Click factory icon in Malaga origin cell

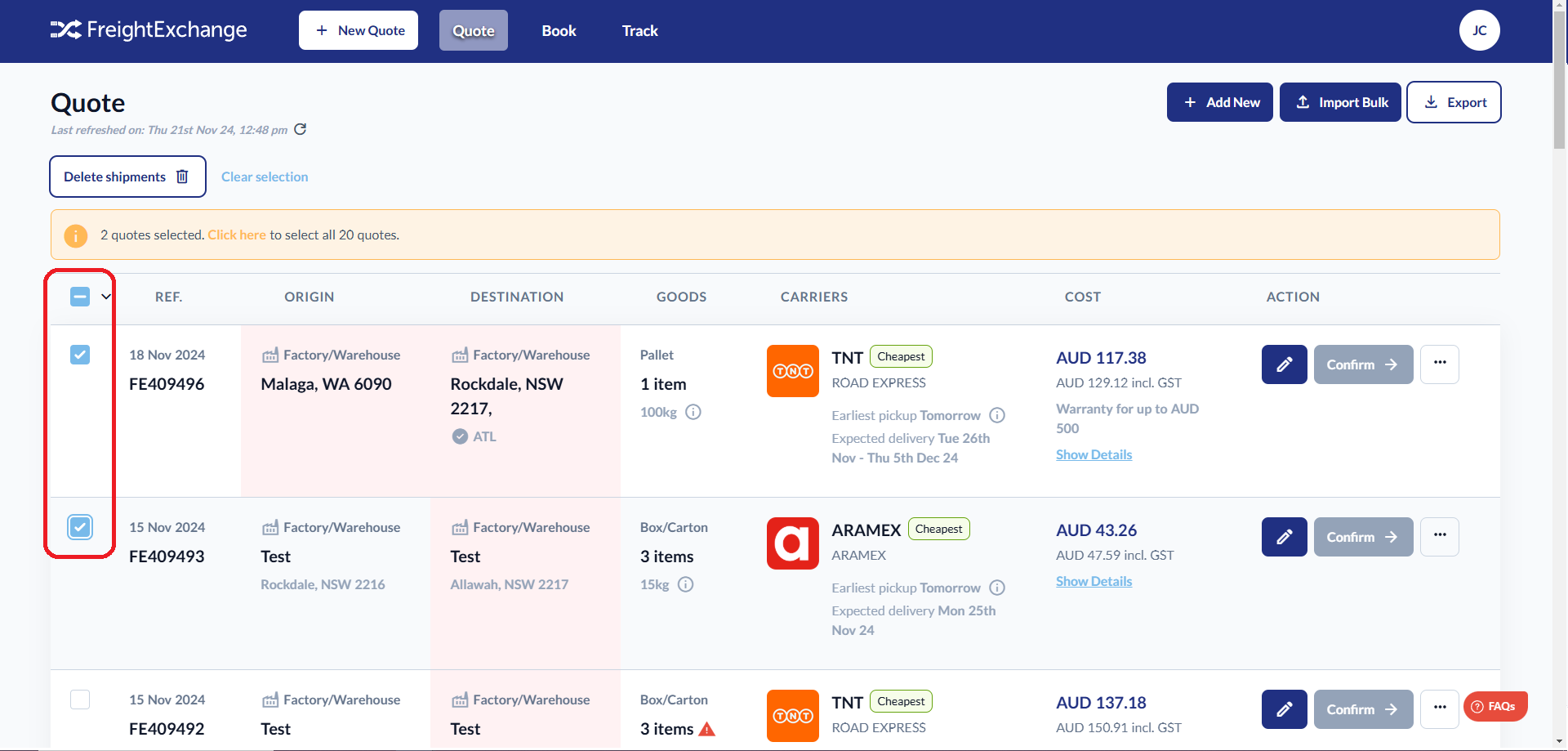(x=270, y=355)
